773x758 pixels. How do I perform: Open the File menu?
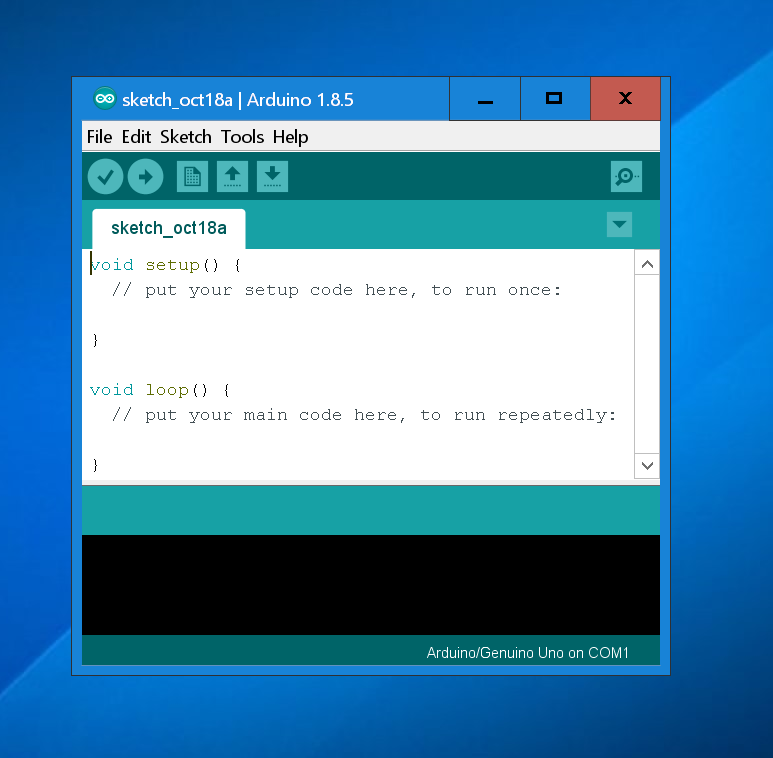(x=99, y=137)
